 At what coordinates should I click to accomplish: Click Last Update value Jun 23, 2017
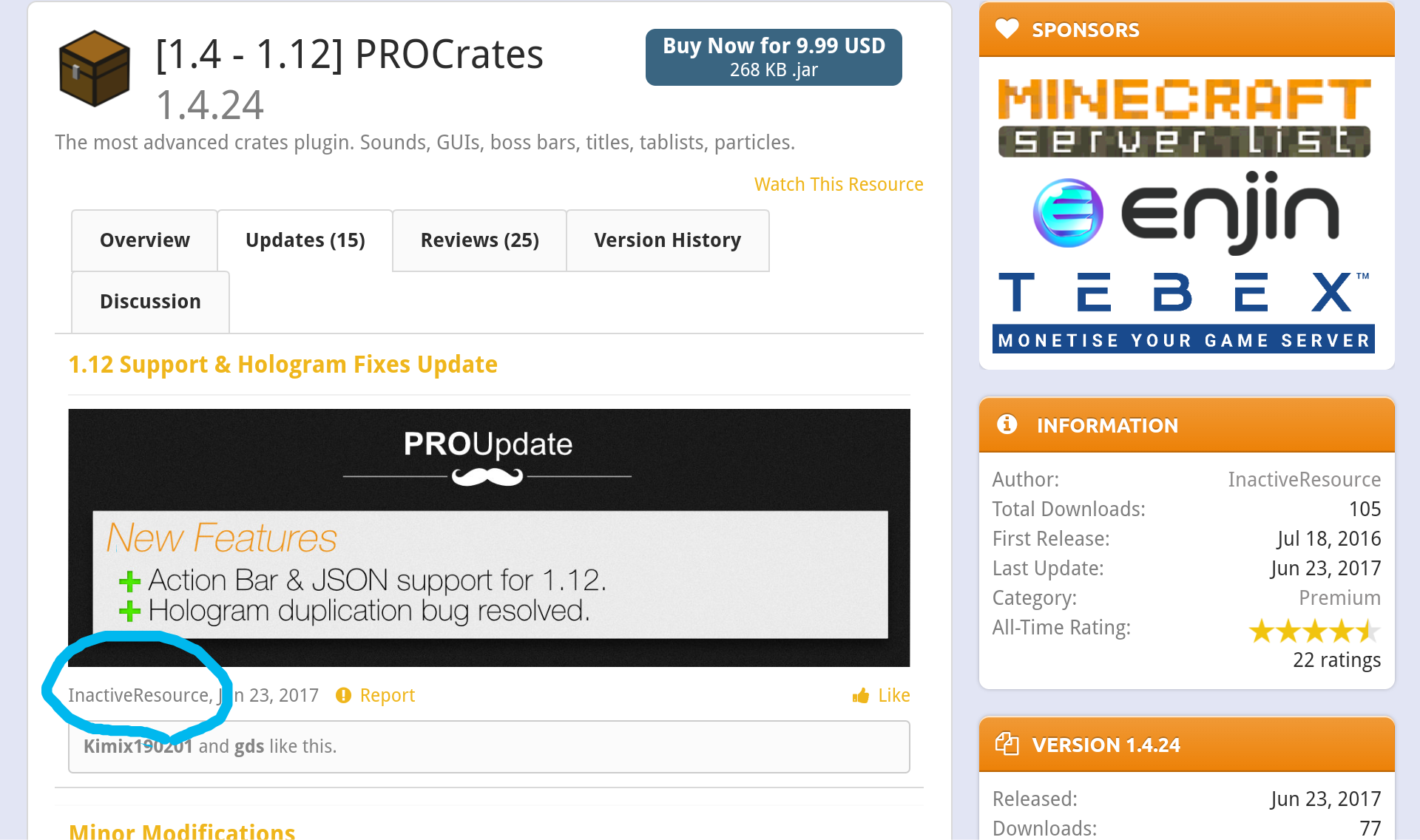[1325, 568]
